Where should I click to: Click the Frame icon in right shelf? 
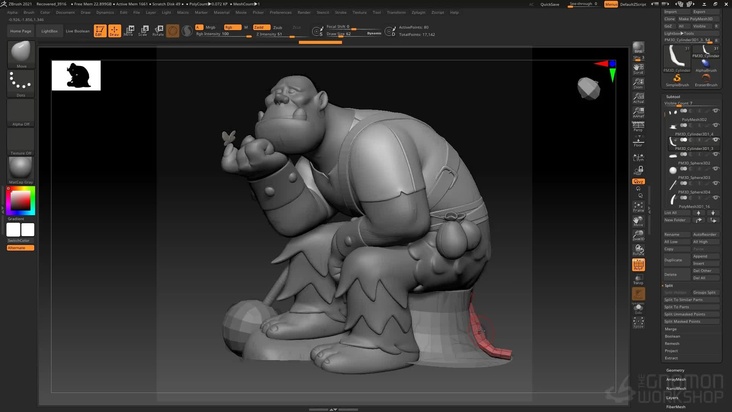tap(638, 207)
